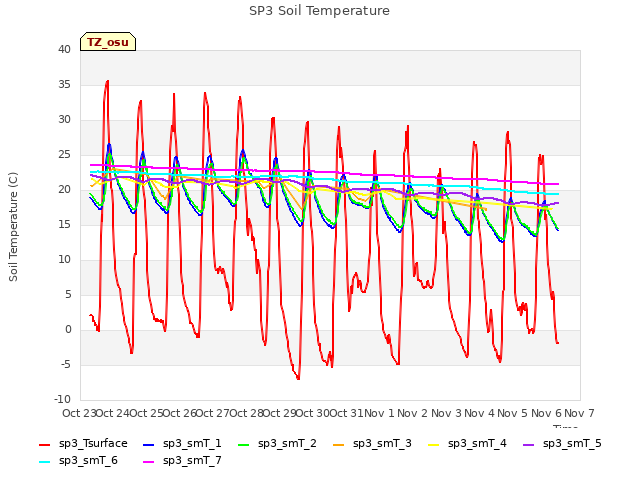The width and height of the screenshot is (640, 480).
Task: Click the Oct 31 x-axis tick label
Action: coord(346,413)
